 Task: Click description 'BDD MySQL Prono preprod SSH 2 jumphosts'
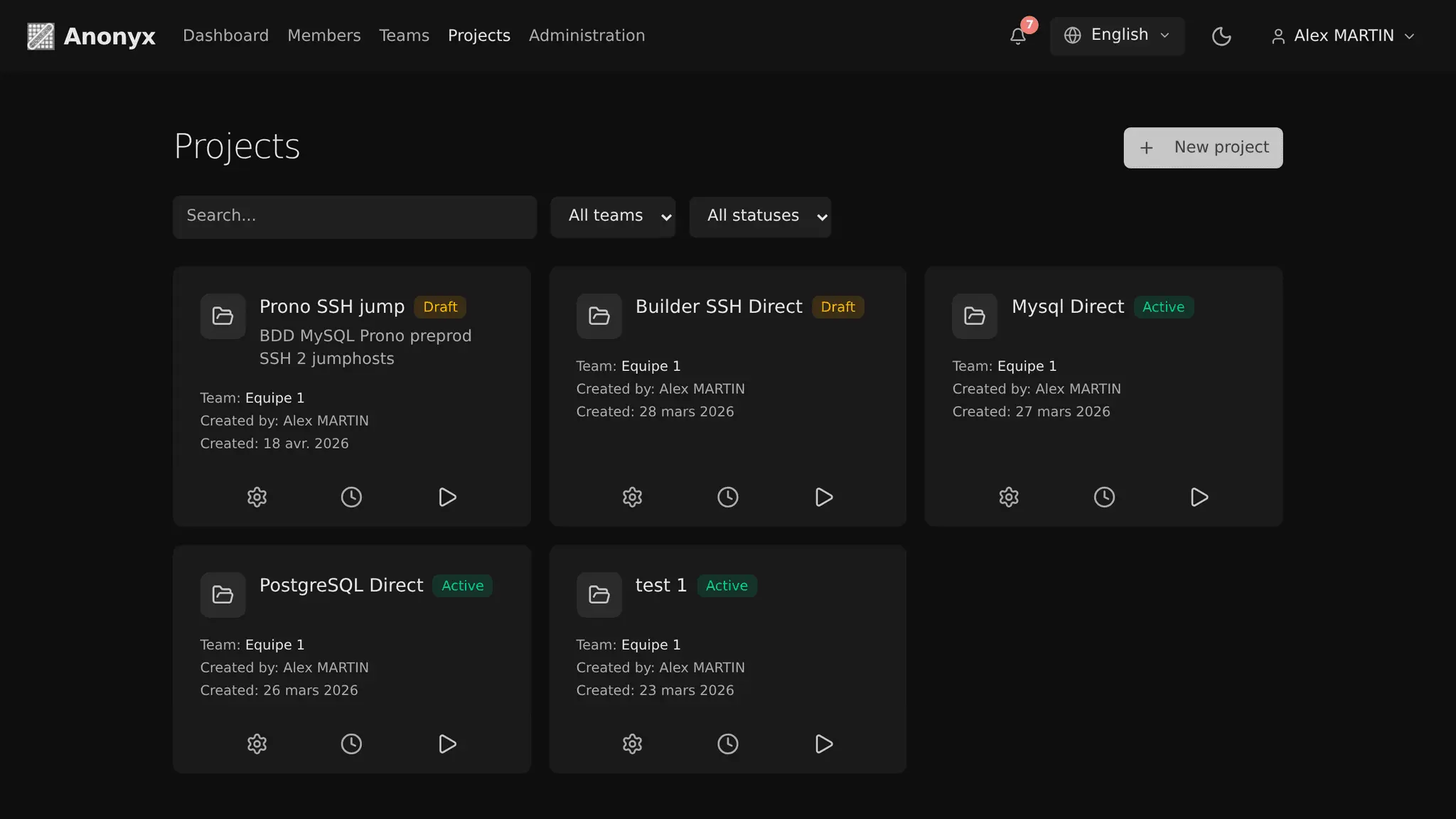click(365, 347)
